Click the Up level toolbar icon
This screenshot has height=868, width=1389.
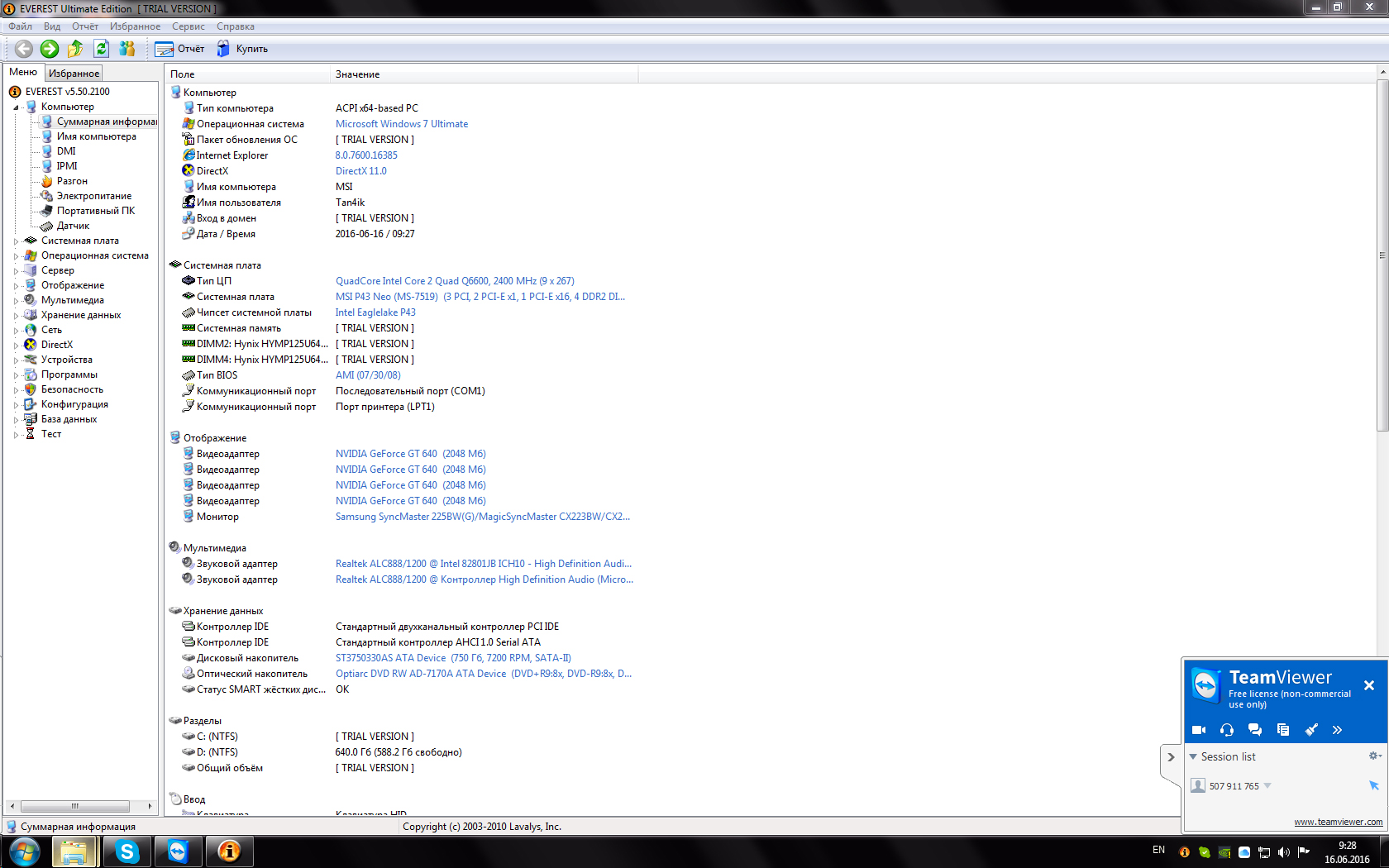(x=75, y=49)
